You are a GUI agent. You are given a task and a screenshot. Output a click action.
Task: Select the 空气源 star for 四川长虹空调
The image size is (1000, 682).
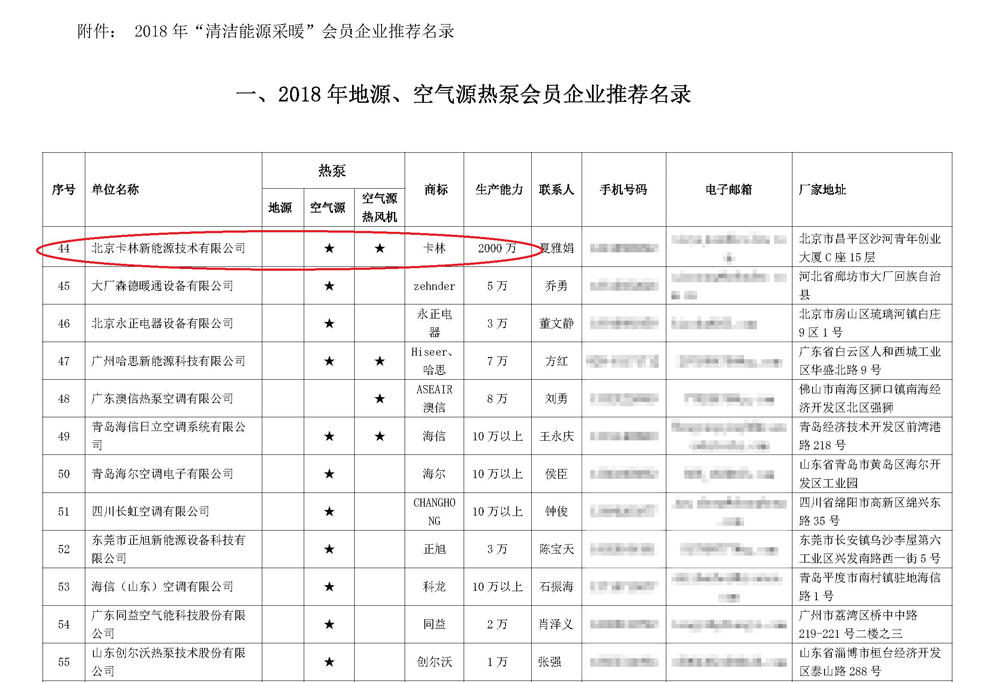pyautogui.click(x=329, y=512)
